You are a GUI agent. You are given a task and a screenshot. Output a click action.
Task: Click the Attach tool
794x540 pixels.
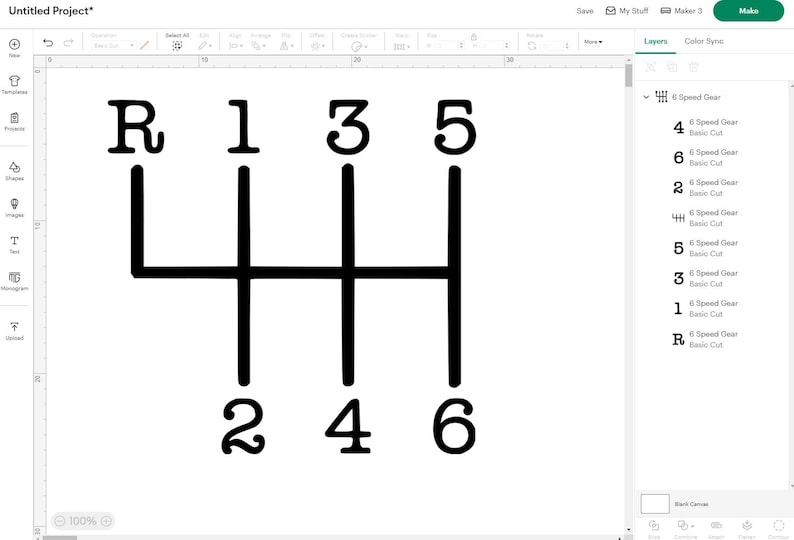pyautogui.click(x=716, y=528)
